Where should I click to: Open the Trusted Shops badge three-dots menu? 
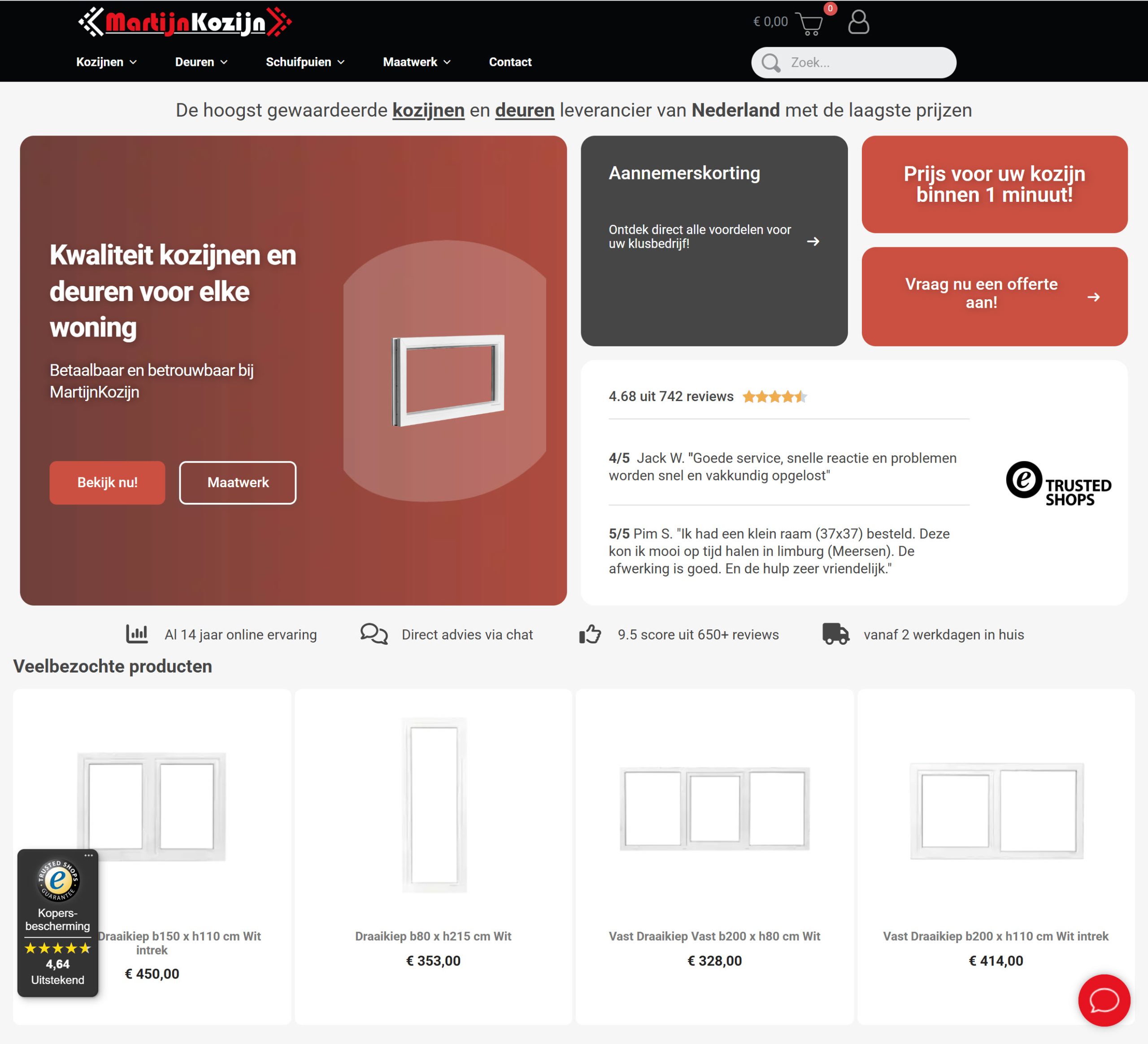pyautogui.click(x=88, y=855)
